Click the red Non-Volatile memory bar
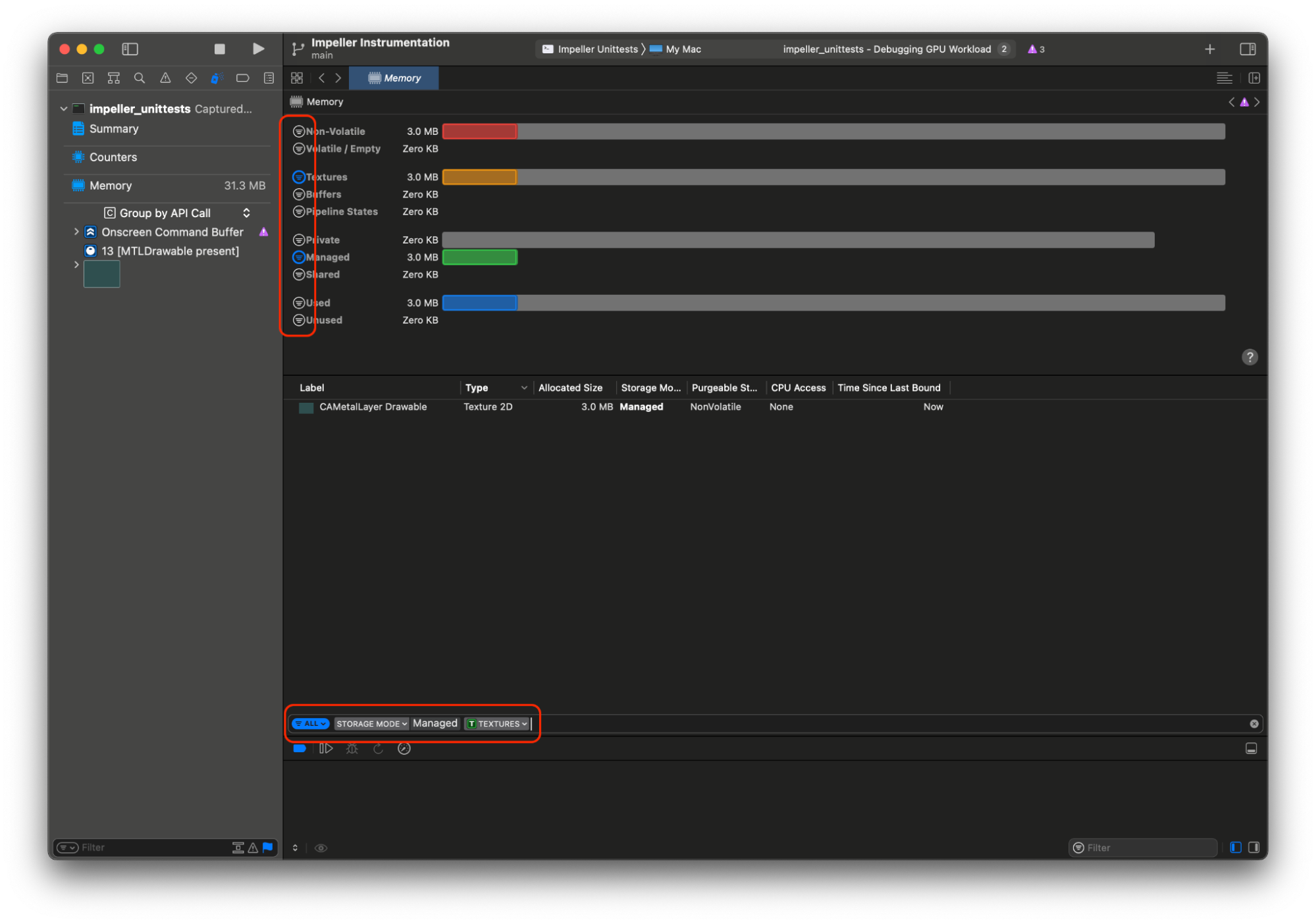1316x924 pixels. 479,131
